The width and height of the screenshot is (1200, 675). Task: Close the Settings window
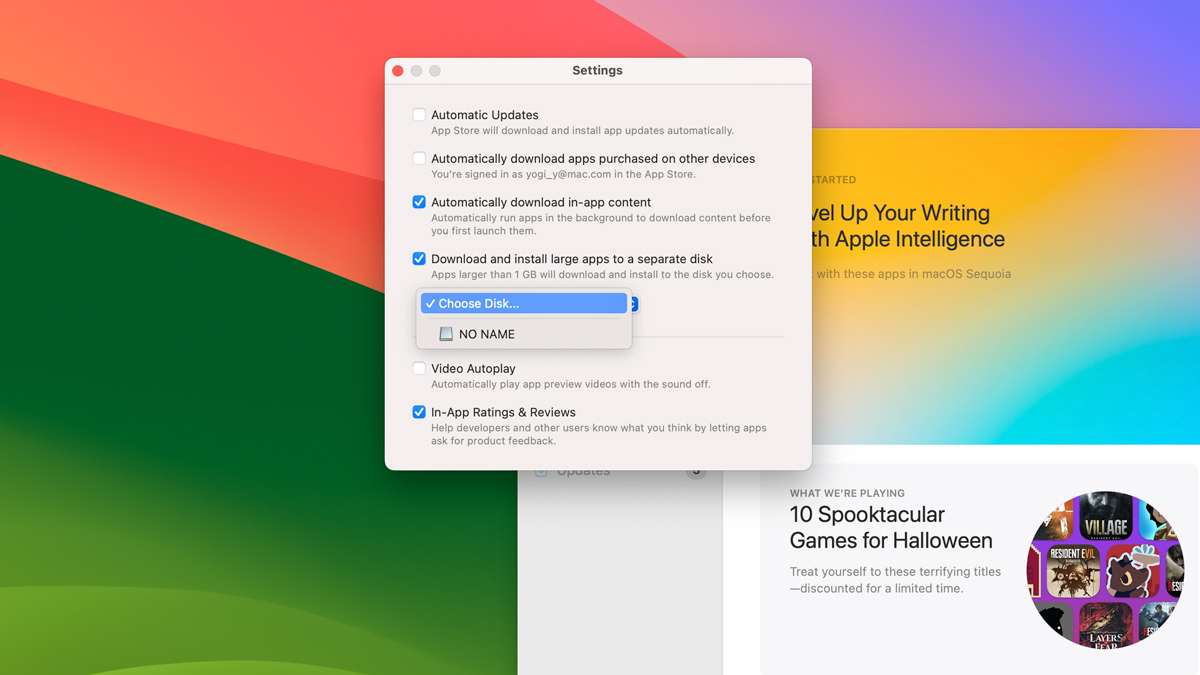pos(398,71)
